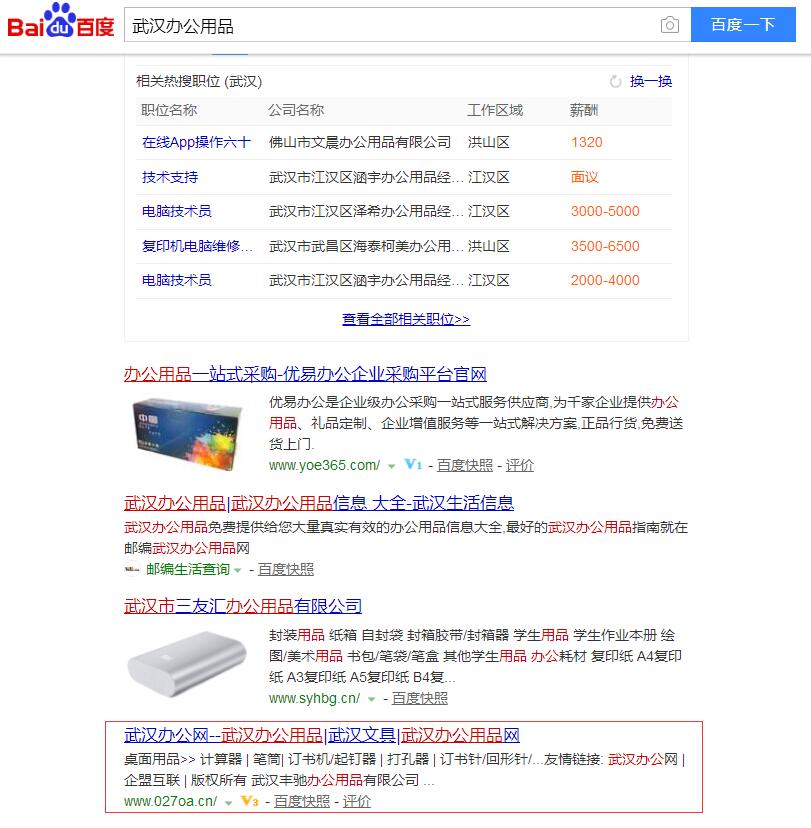Viewport: 811px width, 828px height.
Task: Click V1 credibility badge for yoe365
Action: [413, 465]
